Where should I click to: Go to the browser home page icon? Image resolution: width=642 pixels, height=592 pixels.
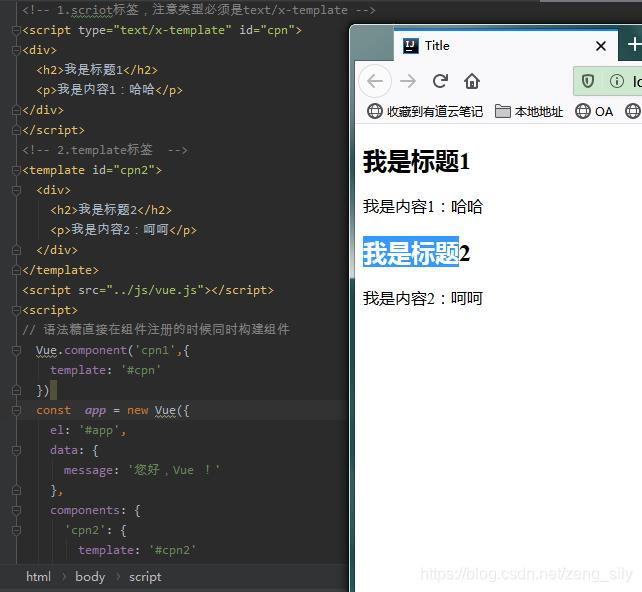(472, 81)
